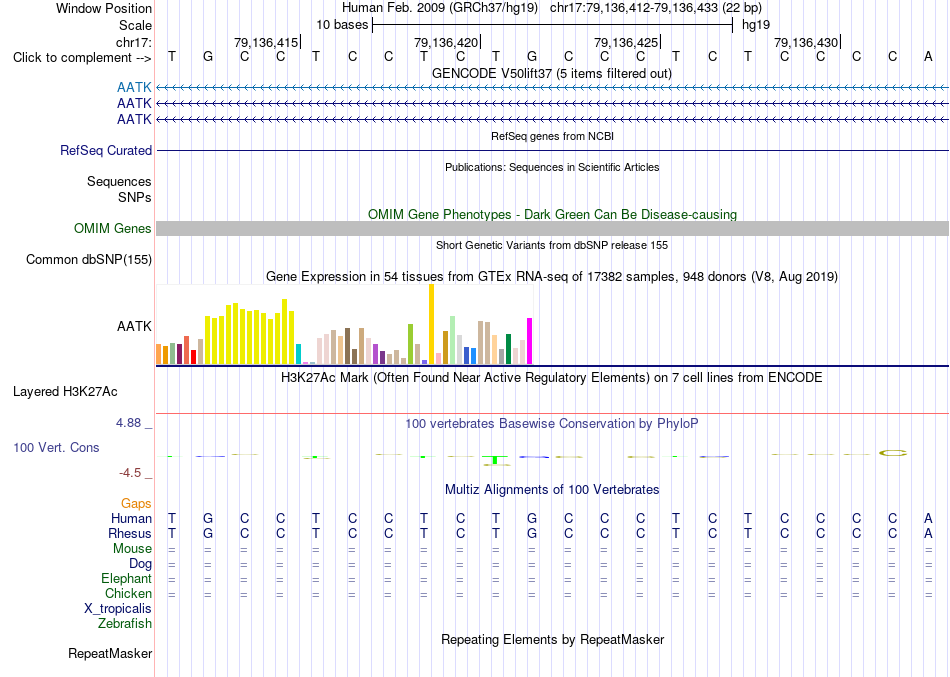Select the Zebrafish species label
The width and height of the screenshot is (950, 677).
click(x=125, y=623)
